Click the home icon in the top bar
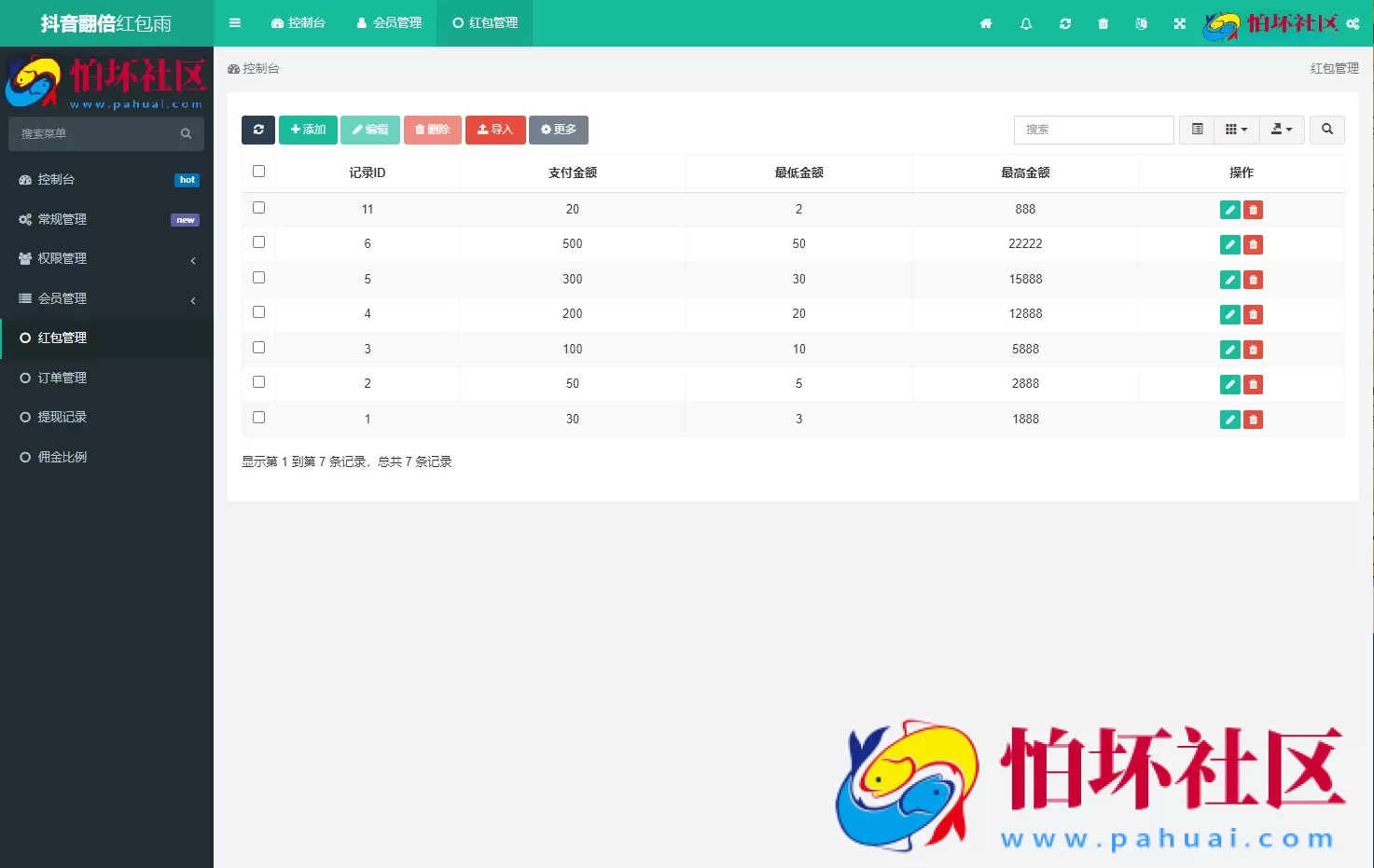This screenshot has height=868, width=1374. point(986,23)
